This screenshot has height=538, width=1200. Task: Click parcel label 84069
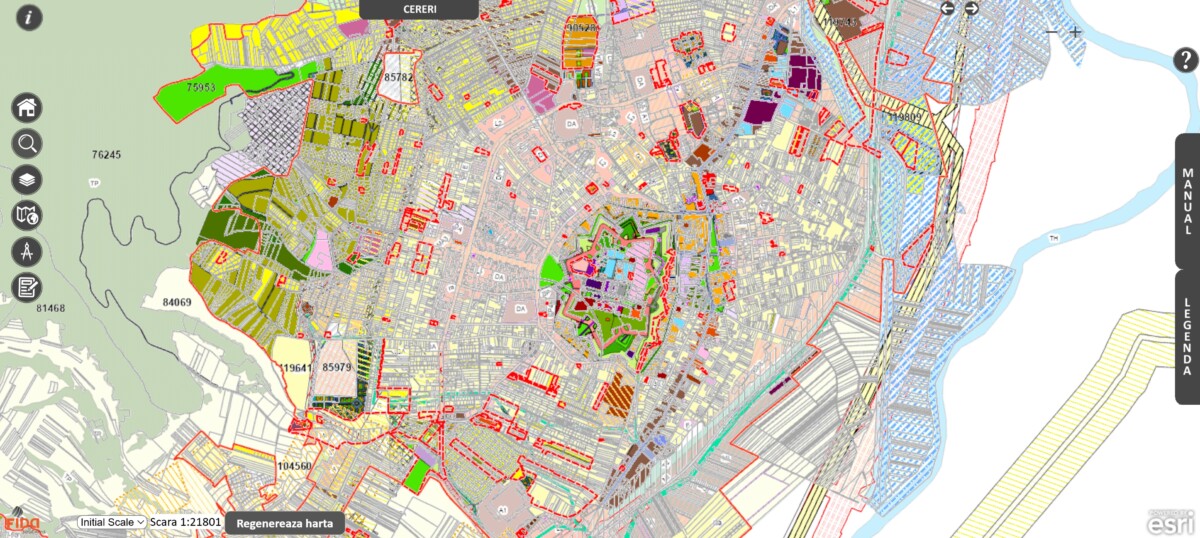176,301
